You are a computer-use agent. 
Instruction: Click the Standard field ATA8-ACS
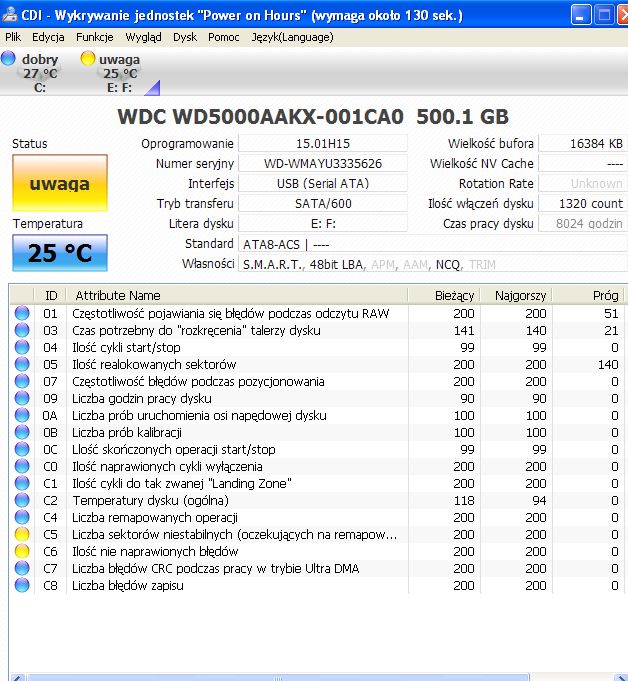coord(433,244)
